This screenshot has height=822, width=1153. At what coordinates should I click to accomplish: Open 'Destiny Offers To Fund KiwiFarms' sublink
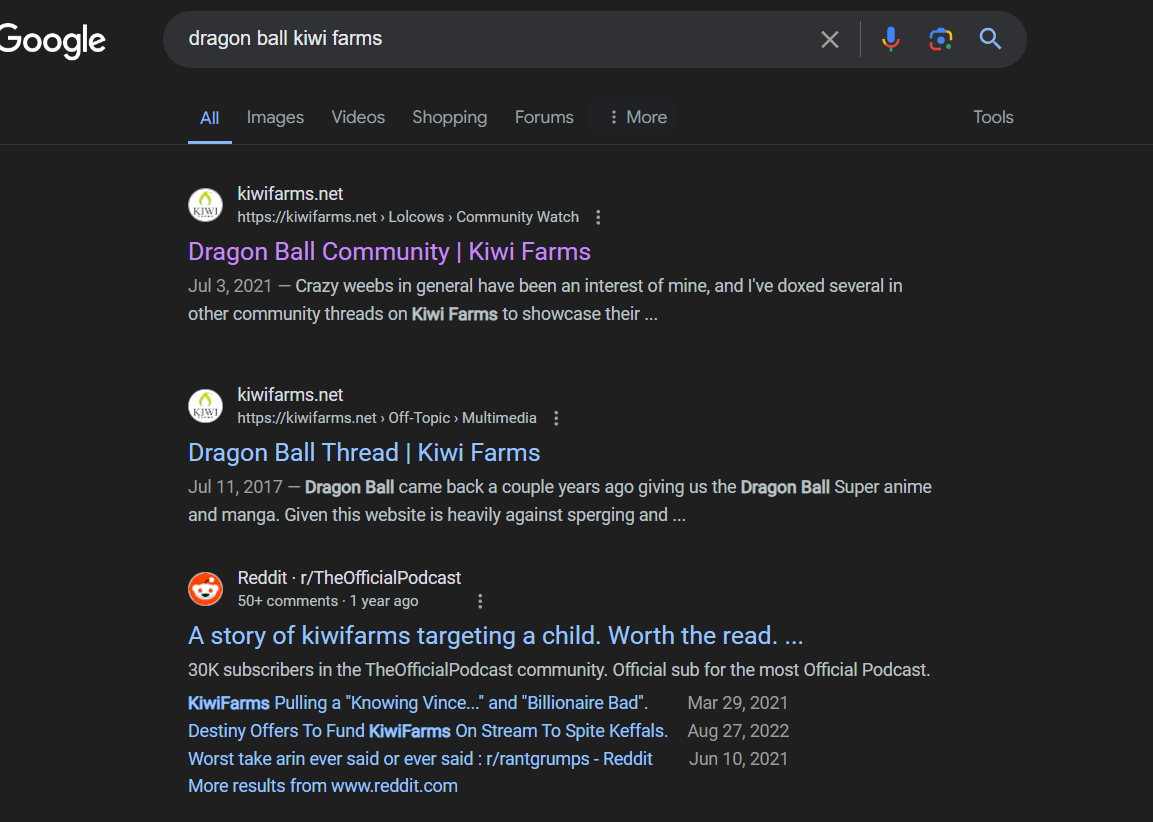(428, 731)
